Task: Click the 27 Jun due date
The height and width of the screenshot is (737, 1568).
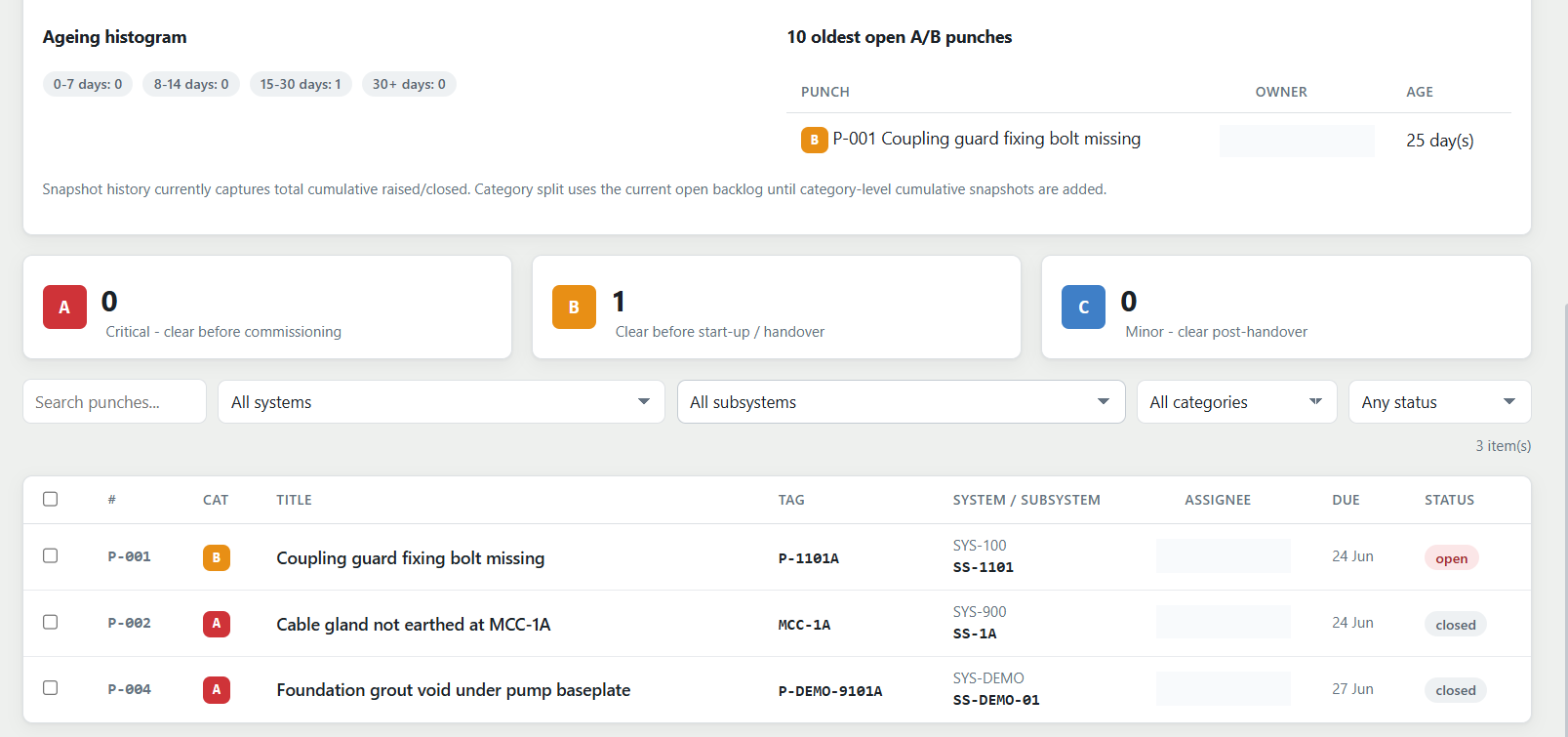Action: tap(1352, 689)
